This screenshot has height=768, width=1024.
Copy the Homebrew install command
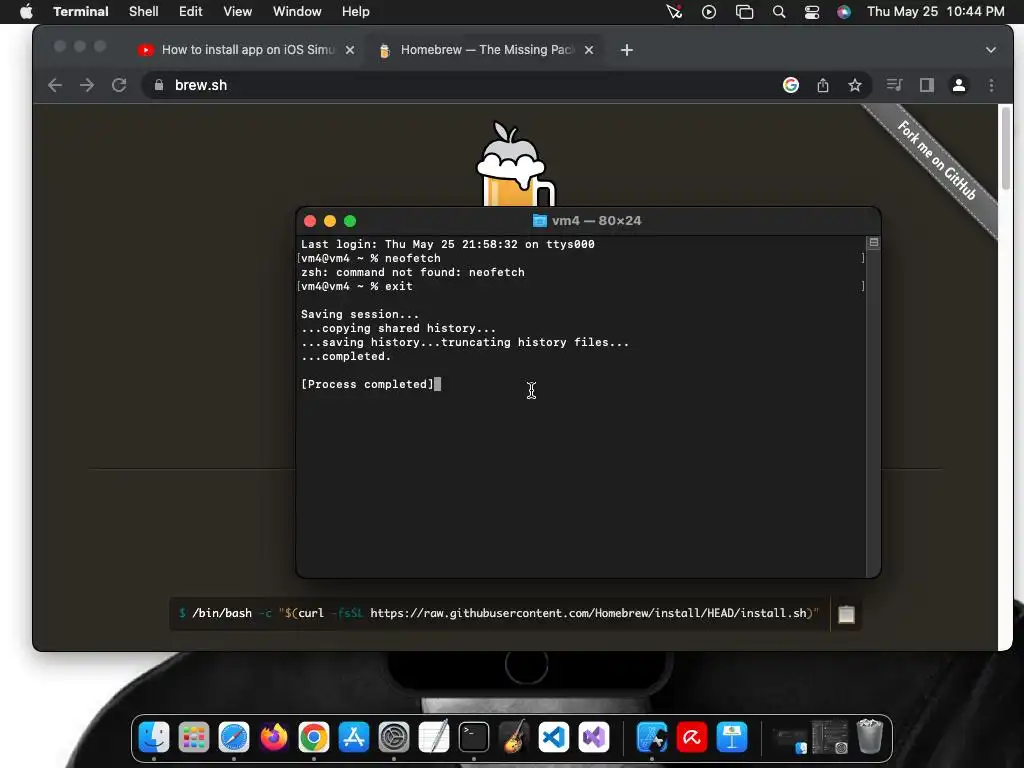click(x=846, y=615)
